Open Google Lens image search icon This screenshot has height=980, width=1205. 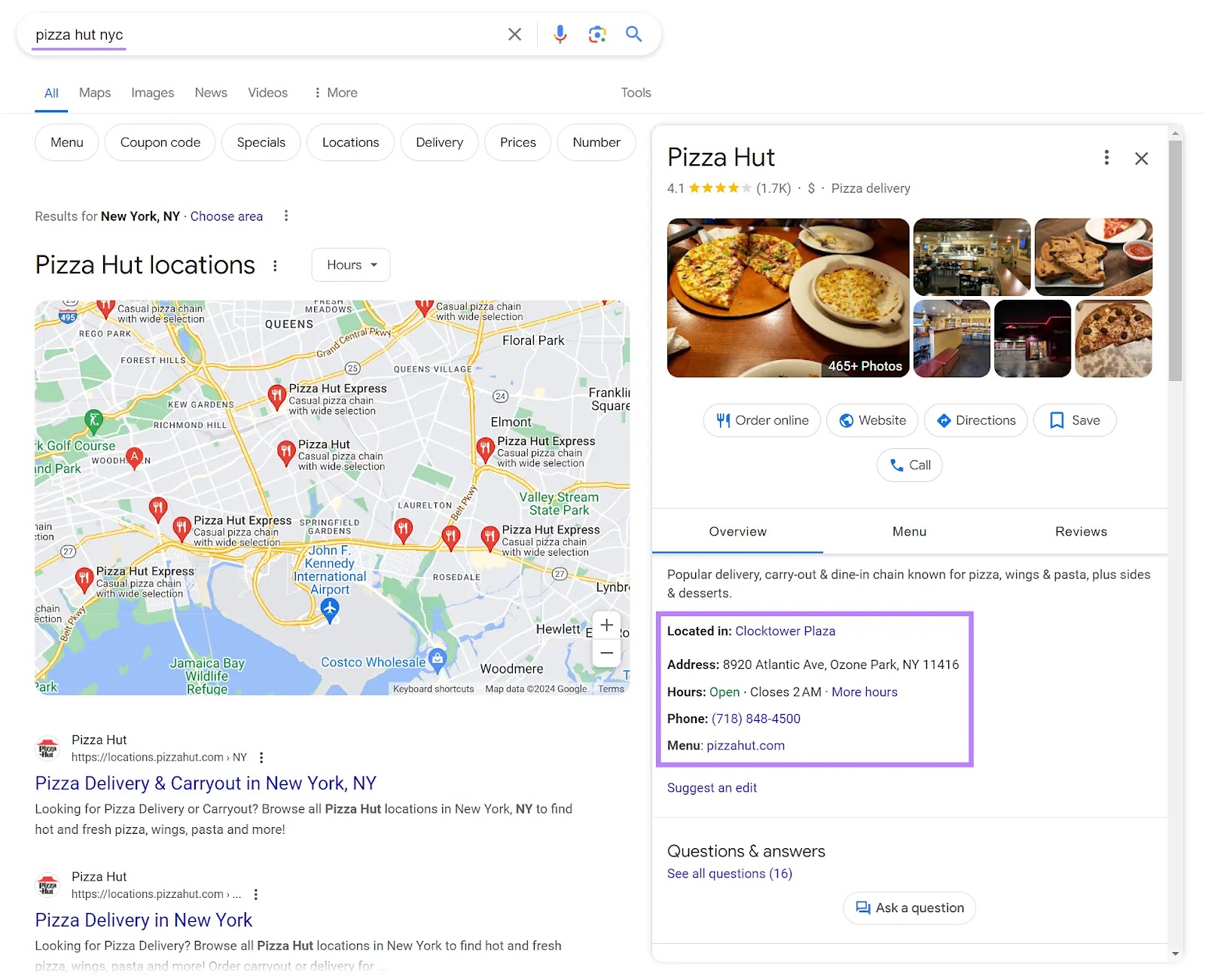tap(597, 35)
